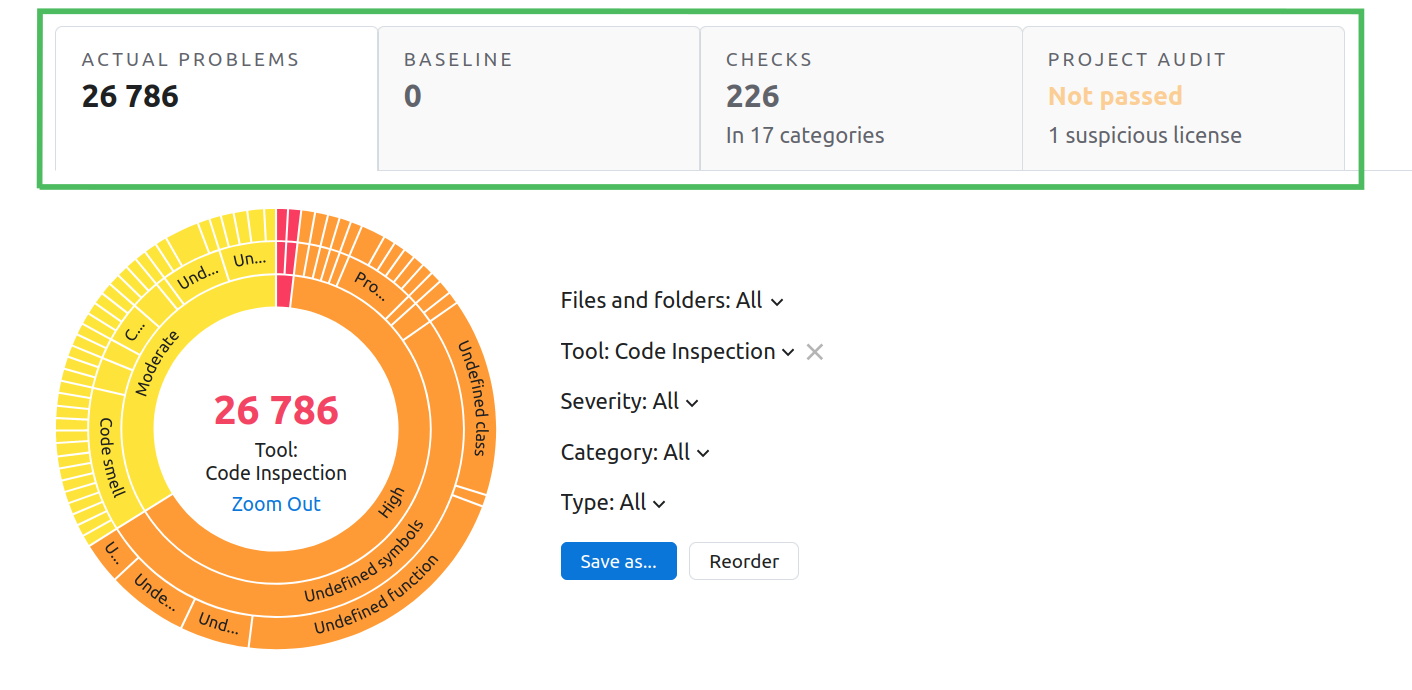Viewport: 1412px width, 690px height.
Task: Click the Zoom Out link
Action: (276, 504)
